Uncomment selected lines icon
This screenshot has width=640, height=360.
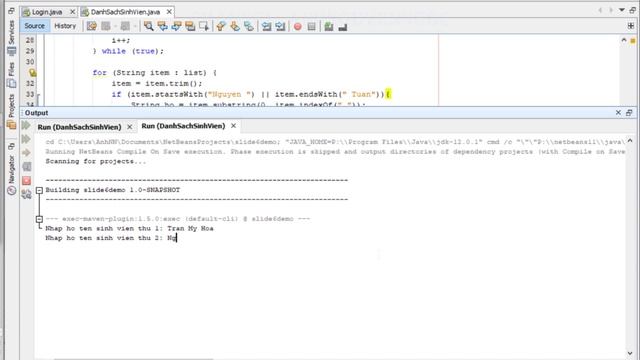tap(342, 27)
